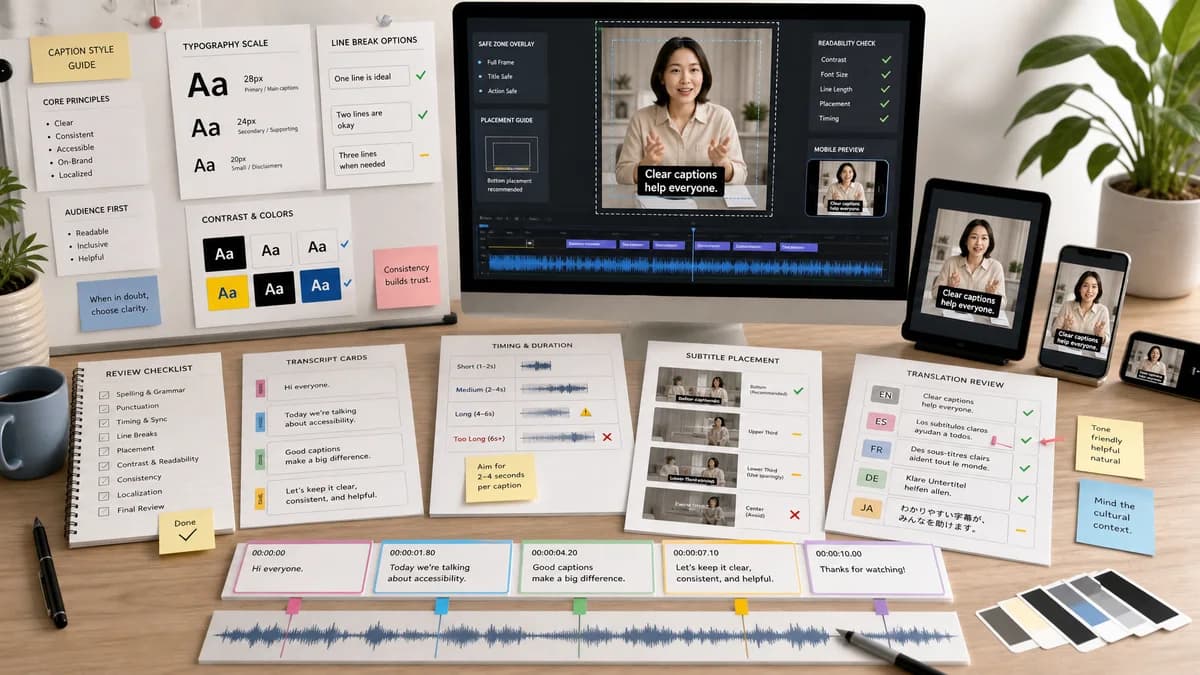Viewport: 1200px width, 675px height.
Task: Tick the Contrast & Readability checkbox
Action: pyautogui.click(x=105, y=465)
